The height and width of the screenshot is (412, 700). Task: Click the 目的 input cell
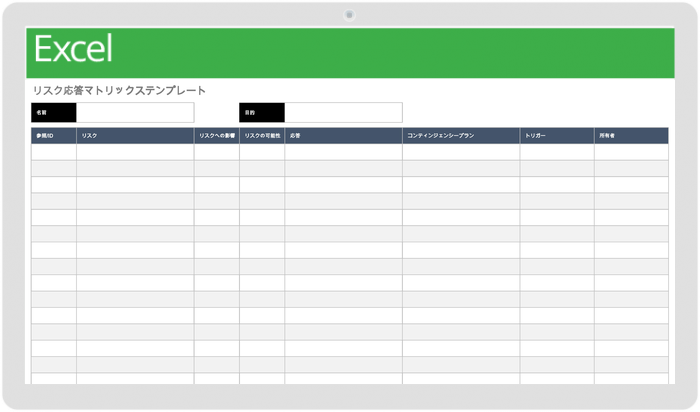click(343, 112)
